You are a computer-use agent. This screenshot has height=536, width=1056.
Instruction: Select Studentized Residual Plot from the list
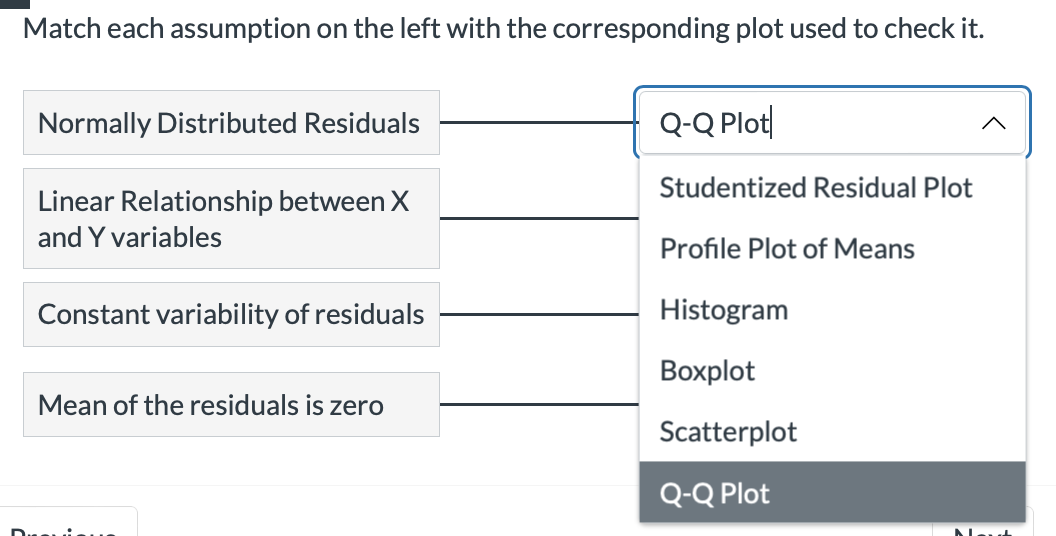tap(816, 187)
